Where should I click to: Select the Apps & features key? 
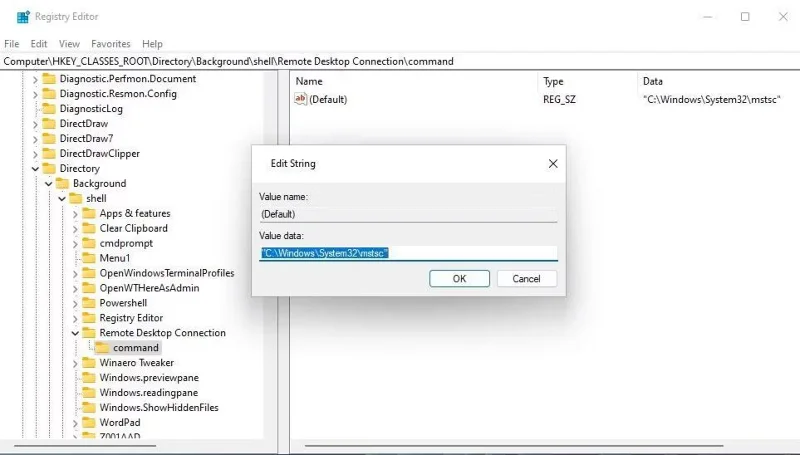click(135, 213)
